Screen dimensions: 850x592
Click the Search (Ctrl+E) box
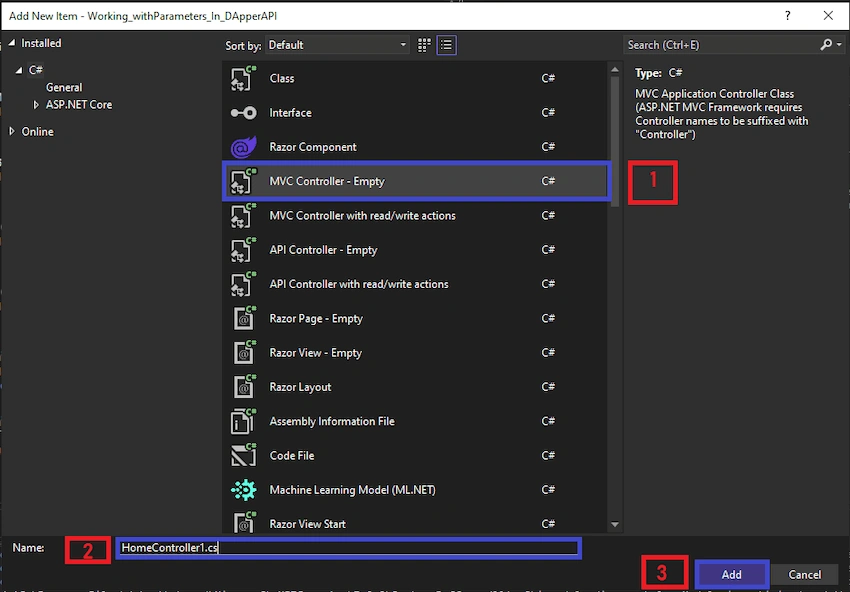[721, 45]
